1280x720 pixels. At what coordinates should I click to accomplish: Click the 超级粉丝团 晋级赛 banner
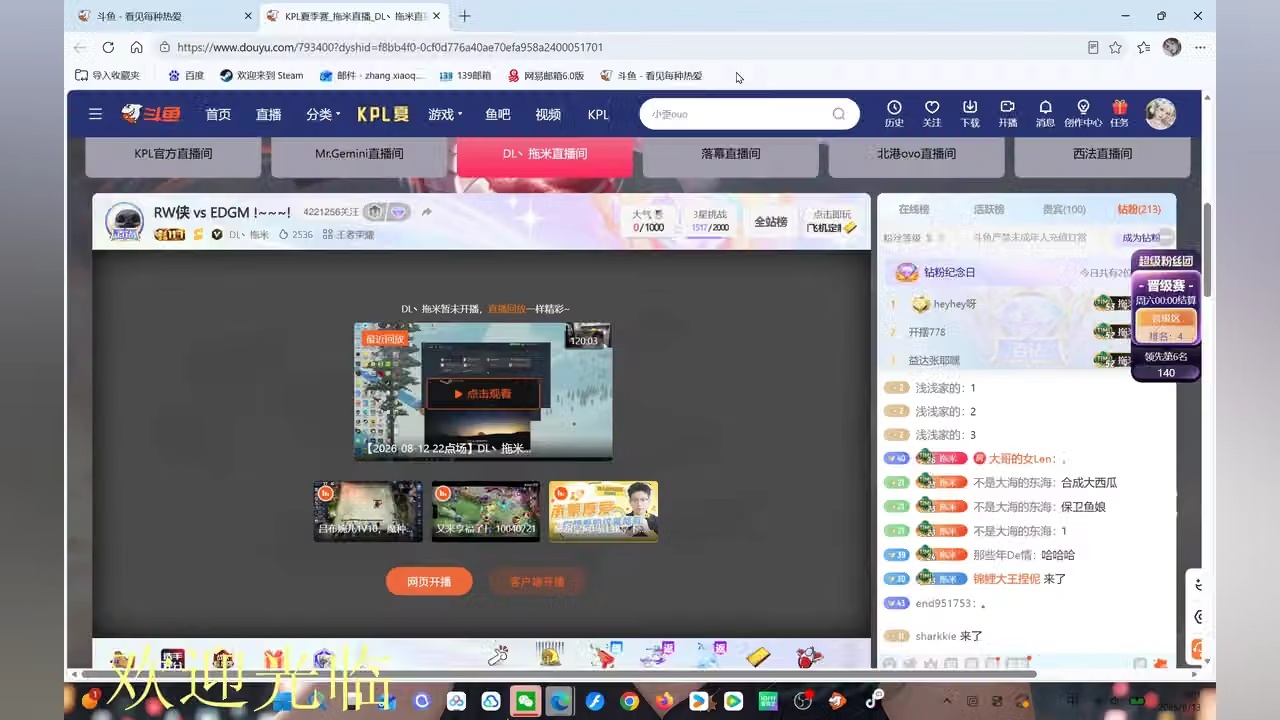pos(1166,315)
